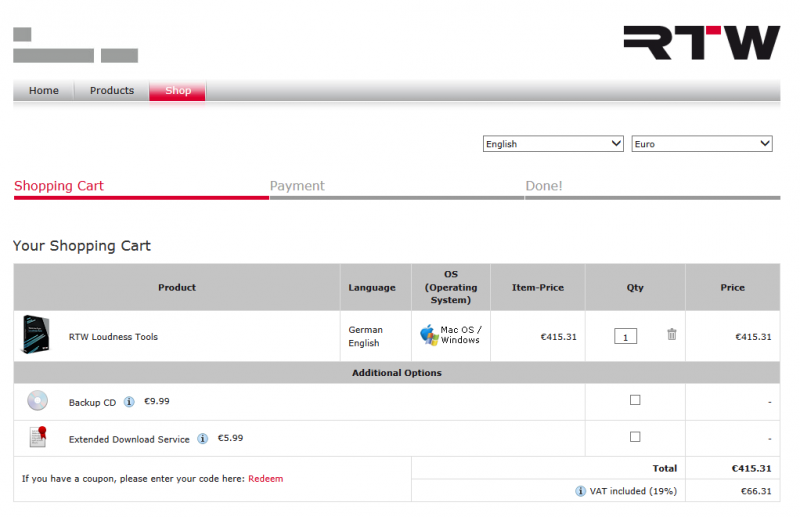Click the VAT included info icon
800x517 pixels.
pyautogui.click(x=580, y=491)
